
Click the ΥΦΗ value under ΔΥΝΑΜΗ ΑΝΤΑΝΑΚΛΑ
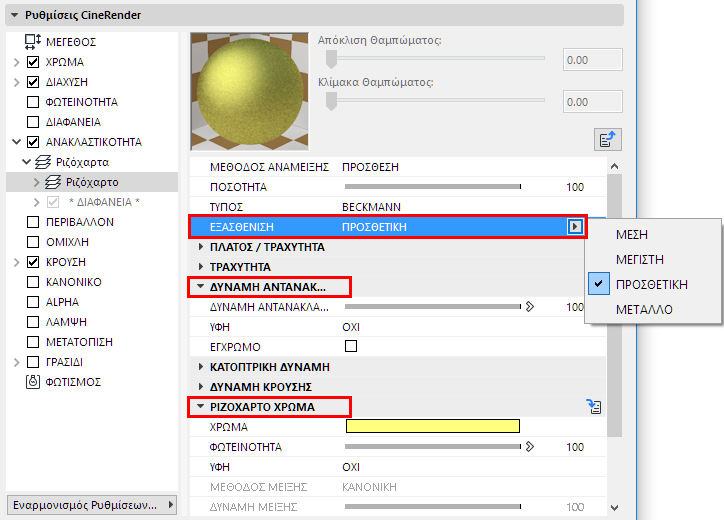coord(351,327)
